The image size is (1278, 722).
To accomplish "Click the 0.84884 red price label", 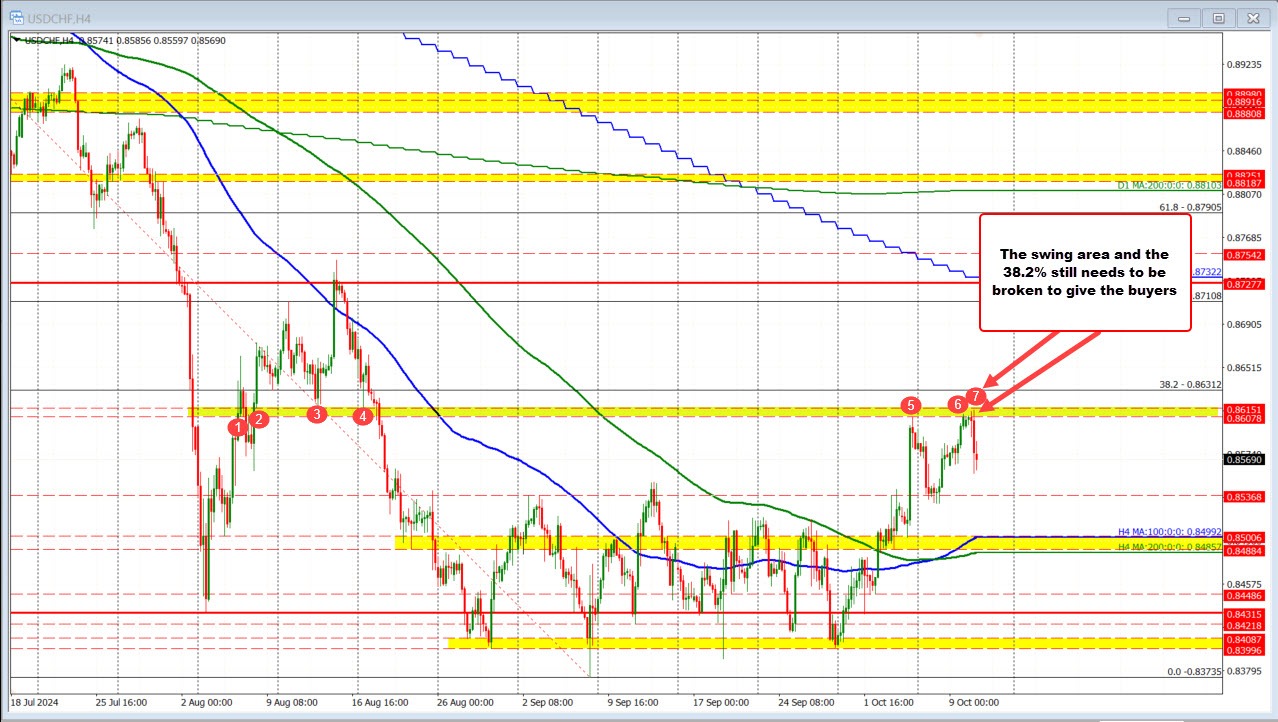I will (1246, 550).
